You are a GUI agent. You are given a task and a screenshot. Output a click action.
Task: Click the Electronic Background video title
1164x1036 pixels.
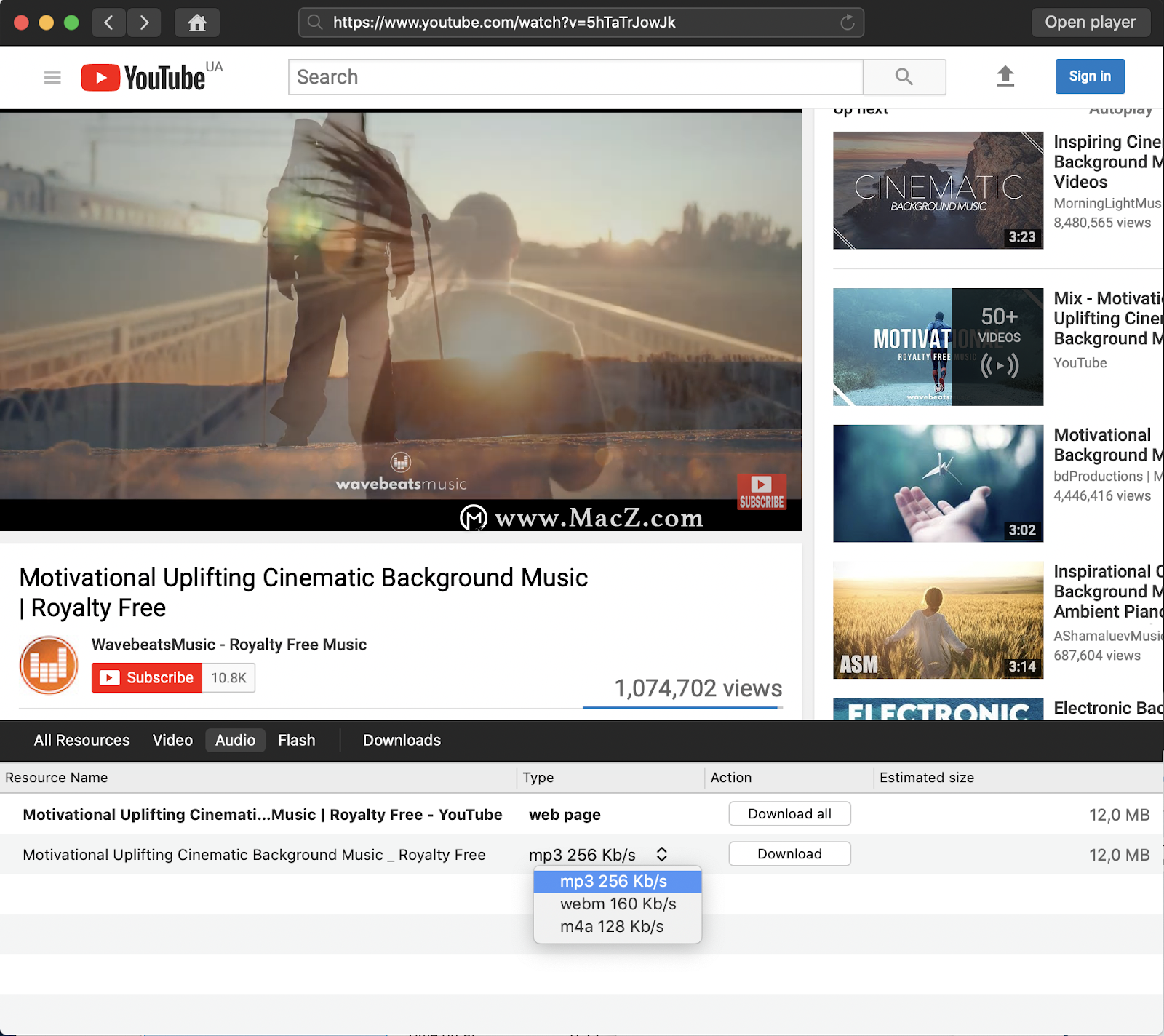1108,708
